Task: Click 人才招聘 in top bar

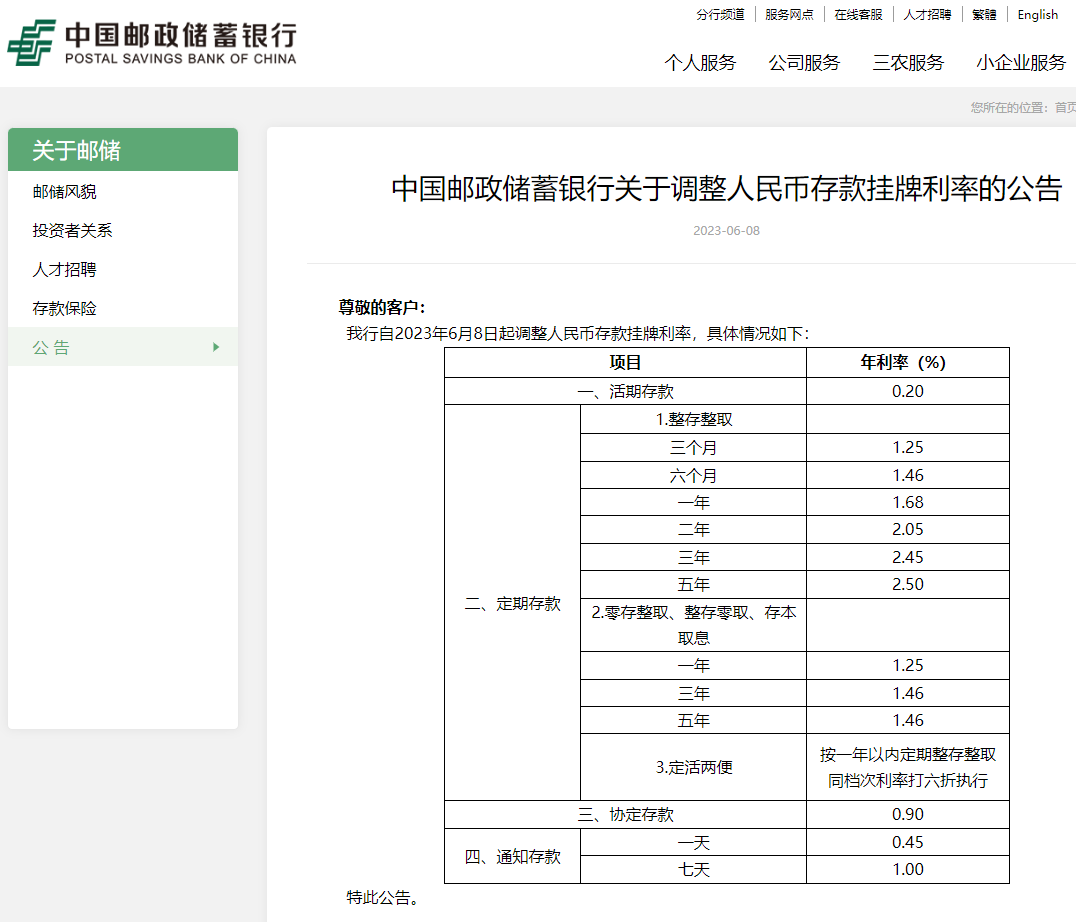Action: (927, 15)
